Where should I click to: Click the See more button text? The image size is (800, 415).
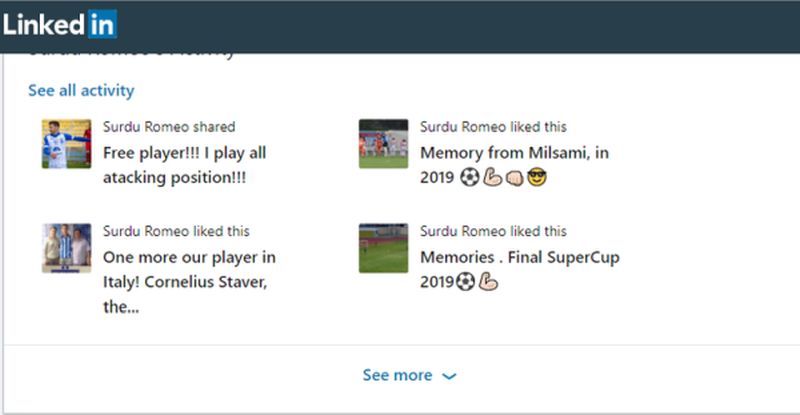[397, 375]
